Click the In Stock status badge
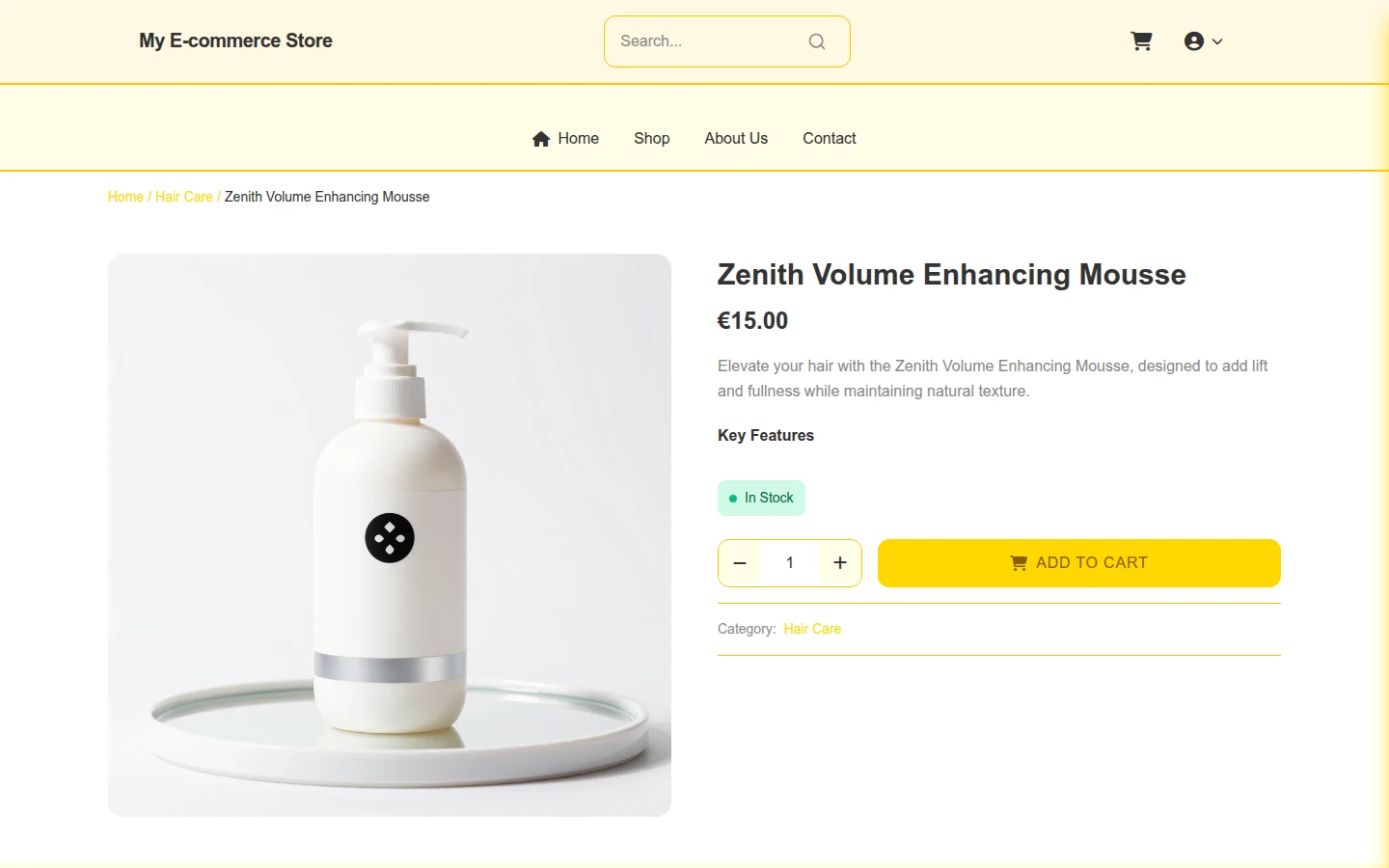The image size is (1389, 868). [761, 499]
